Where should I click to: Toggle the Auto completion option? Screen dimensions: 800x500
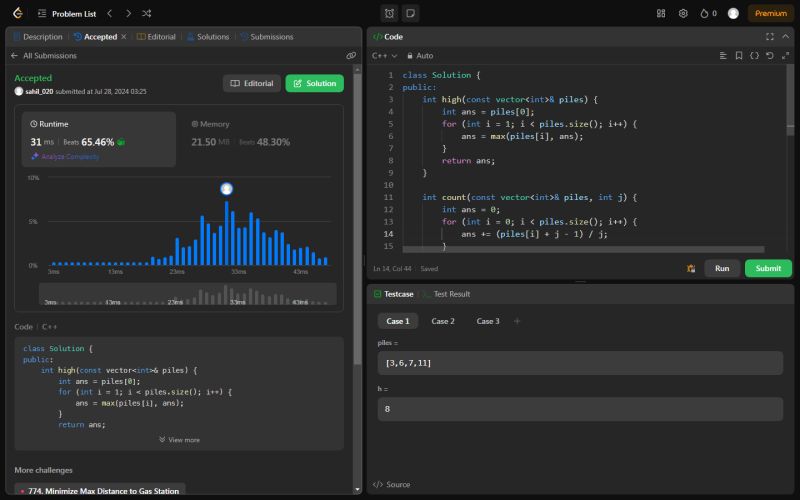click(x=419, y=56)
